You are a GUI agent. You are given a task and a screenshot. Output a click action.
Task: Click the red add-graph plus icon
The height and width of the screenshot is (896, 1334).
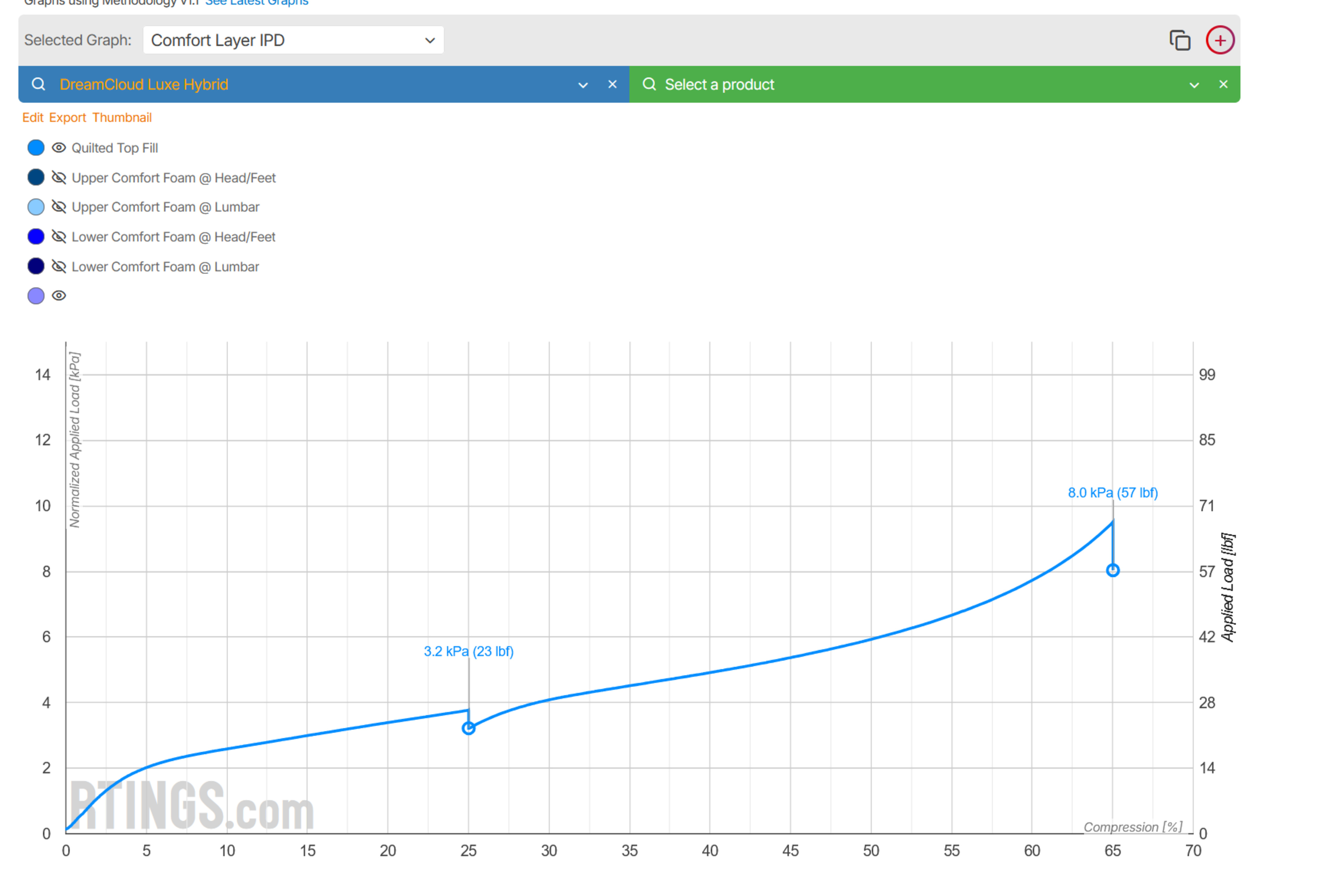click(x=1220, y=41)
